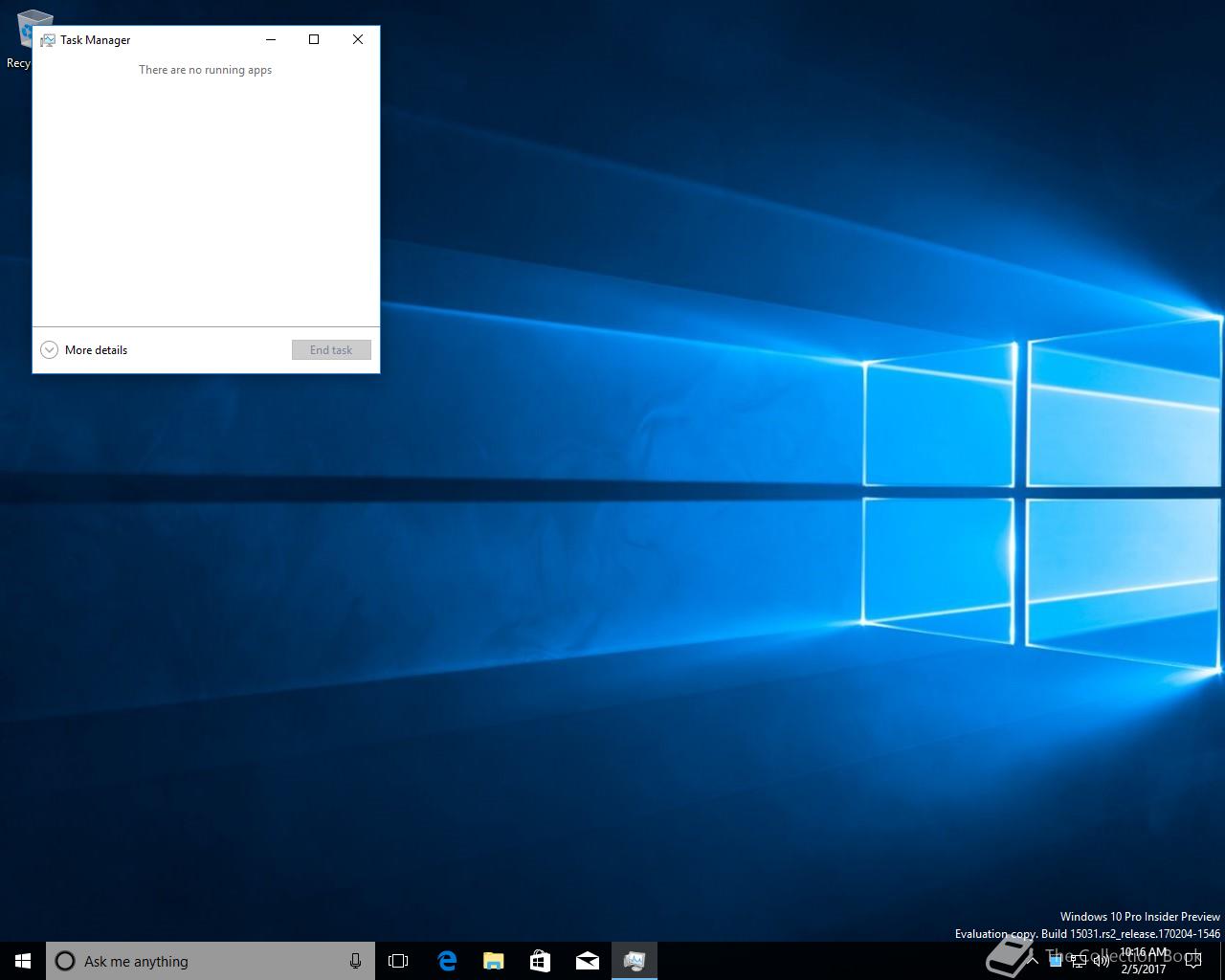This screenshot has width=1225, height=980.
Task: Click the Task Manager taskbar button
Action: pos(634,961)
